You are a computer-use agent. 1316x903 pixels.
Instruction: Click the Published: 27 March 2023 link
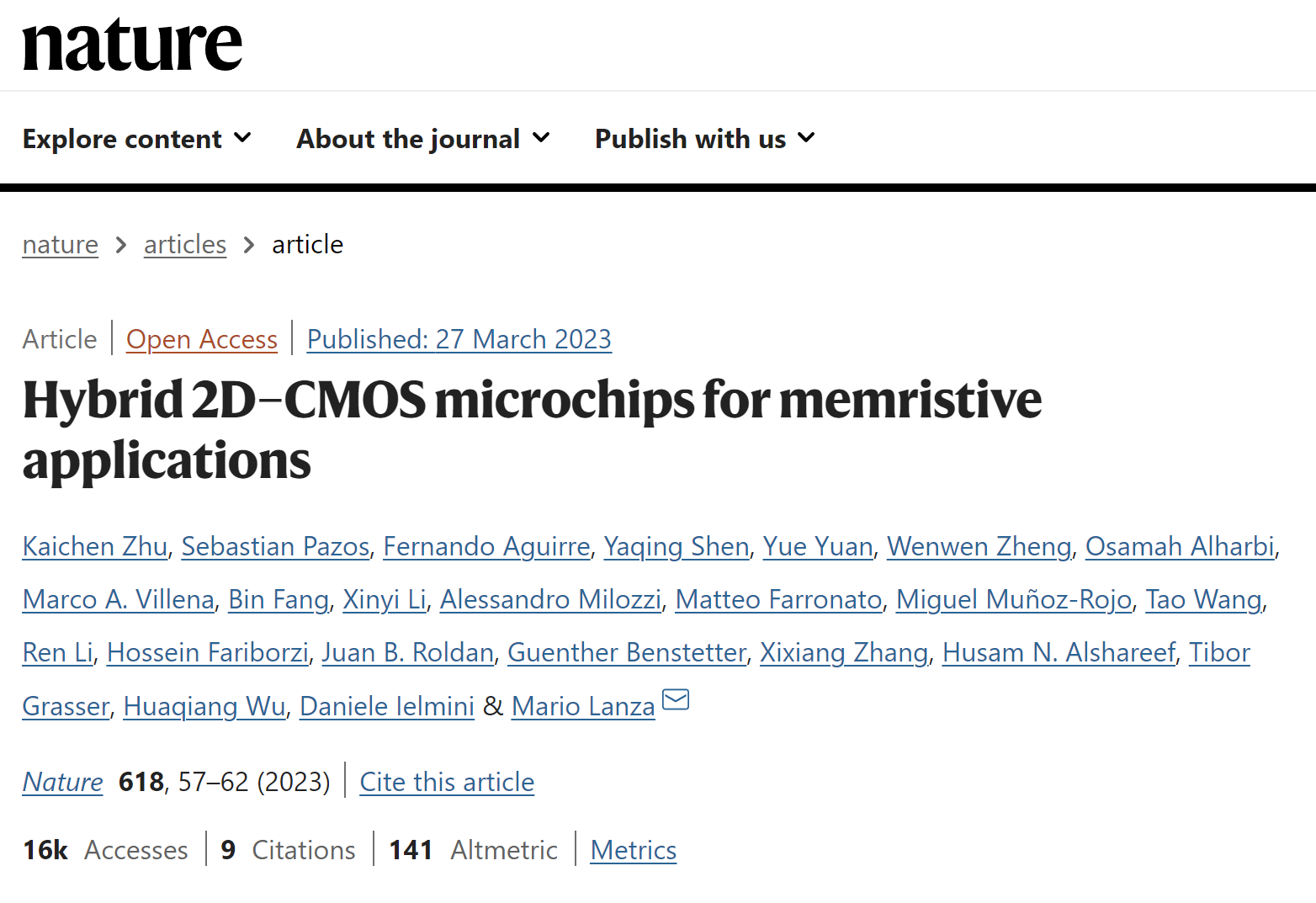click(459, 339)
